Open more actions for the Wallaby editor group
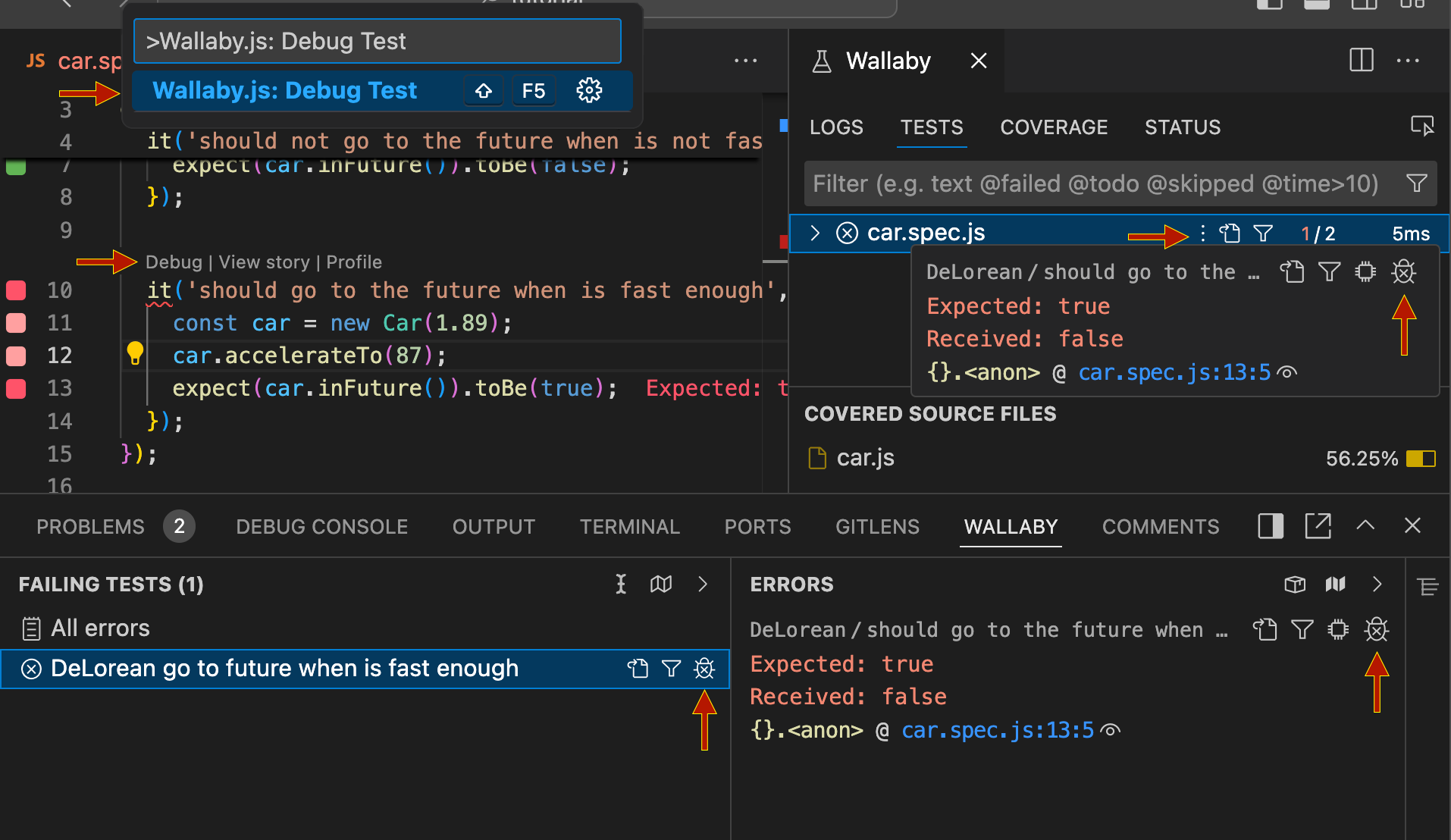The height and width of the screenshot is (840, 1451). tap(1408, 61)
